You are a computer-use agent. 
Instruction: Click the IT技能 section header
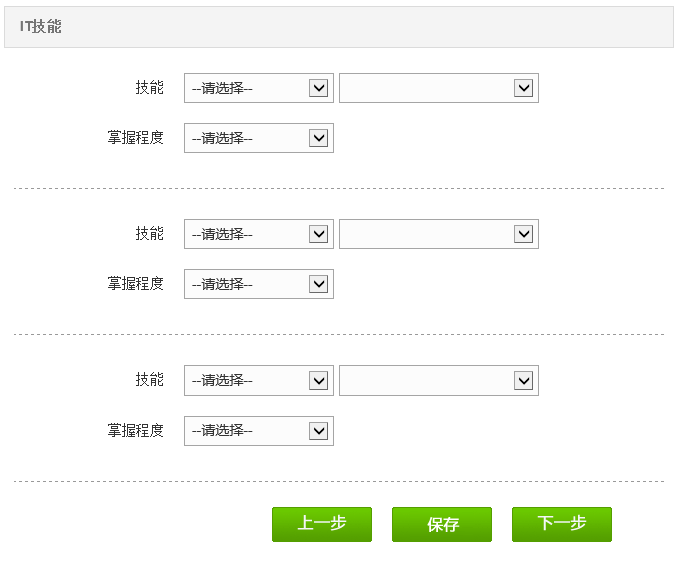(339, 27)
